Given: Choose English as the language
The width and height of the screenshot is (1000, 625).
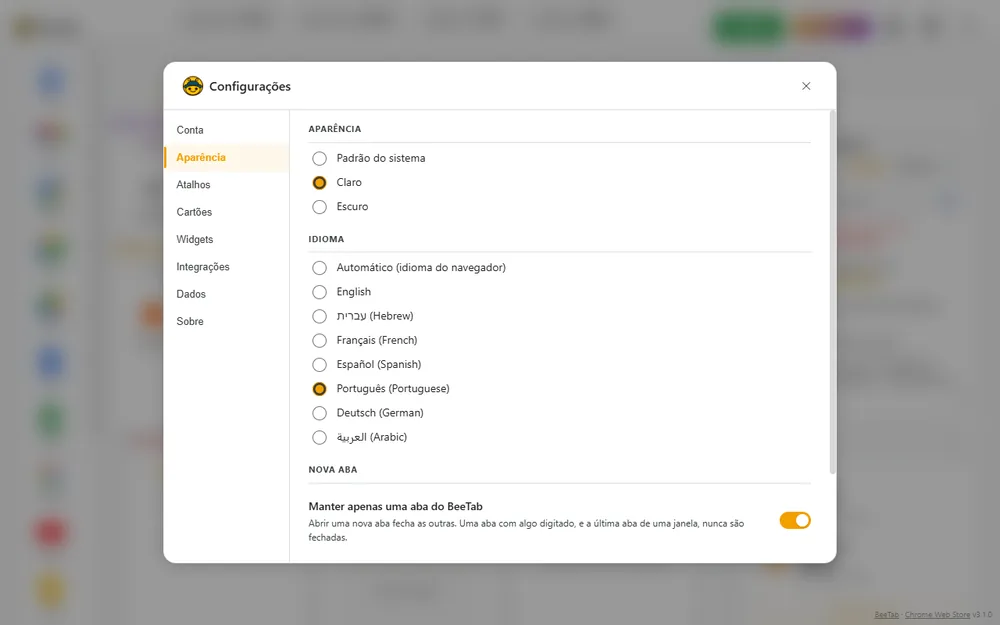Looking at the screenshot, I should [320, 292].
